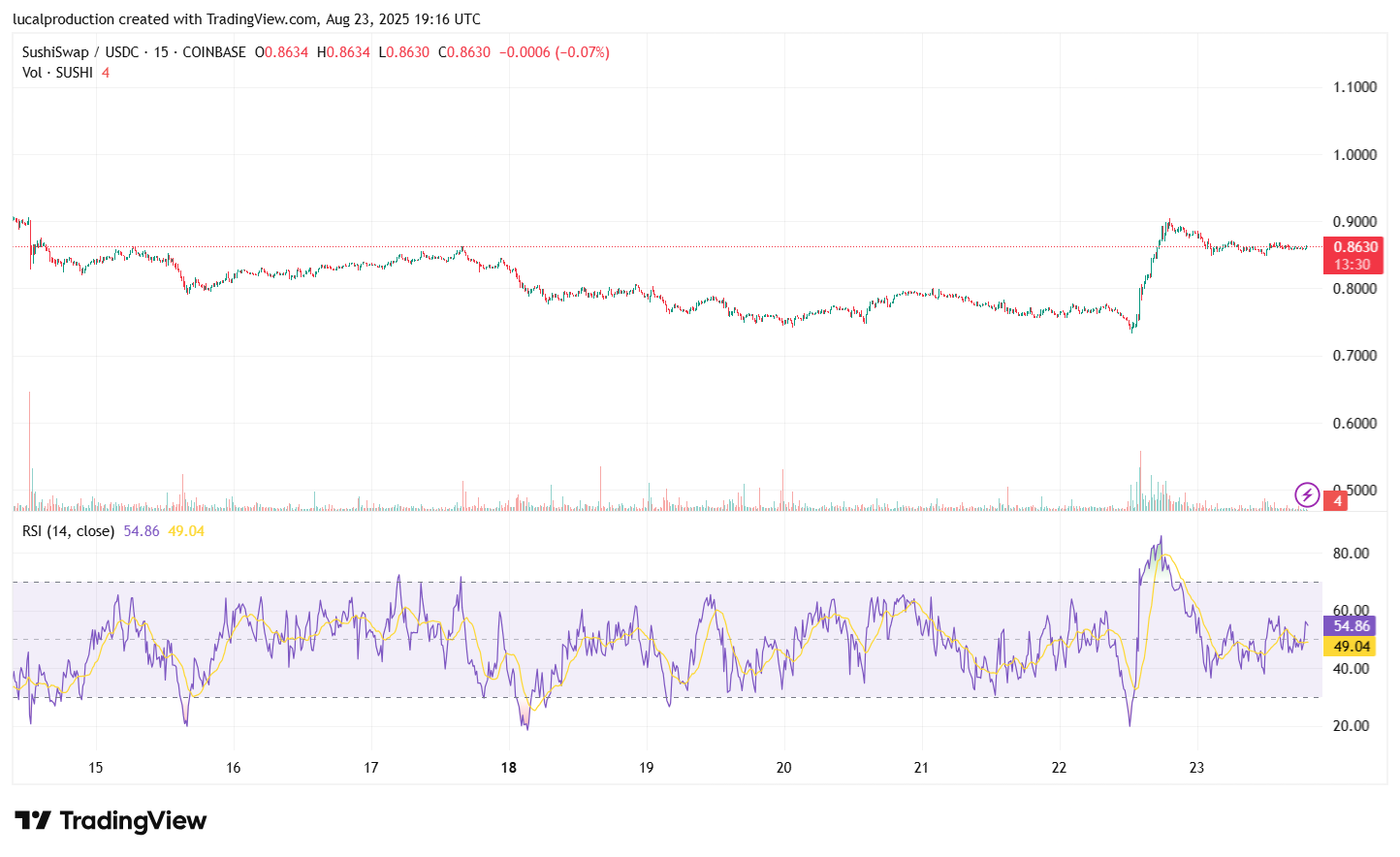Click the high value H0.8634
Image resolution: width=1400 pixels, height=857 pixels.
click(x=343, y=52)
